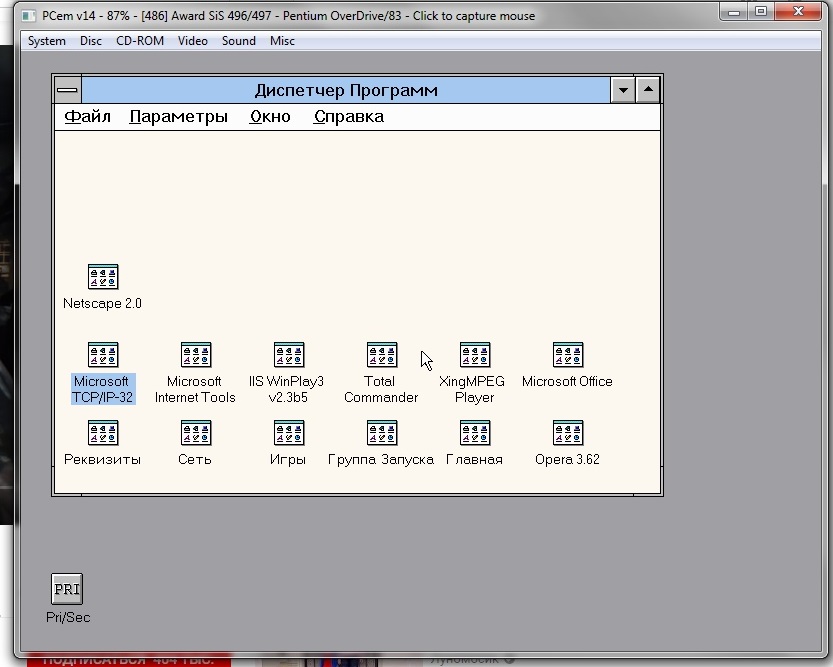Image resolution: width=833 pixels, height=667 pixels.
Task: Select the Реквизиты group icon
Action: point(103,433)
